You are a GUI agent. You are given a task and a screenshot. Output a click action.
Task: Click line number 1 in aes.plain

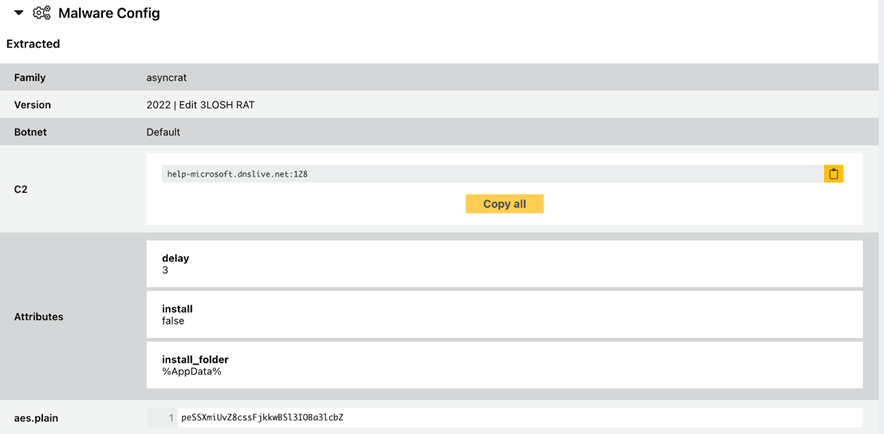[x=170, y=418]
